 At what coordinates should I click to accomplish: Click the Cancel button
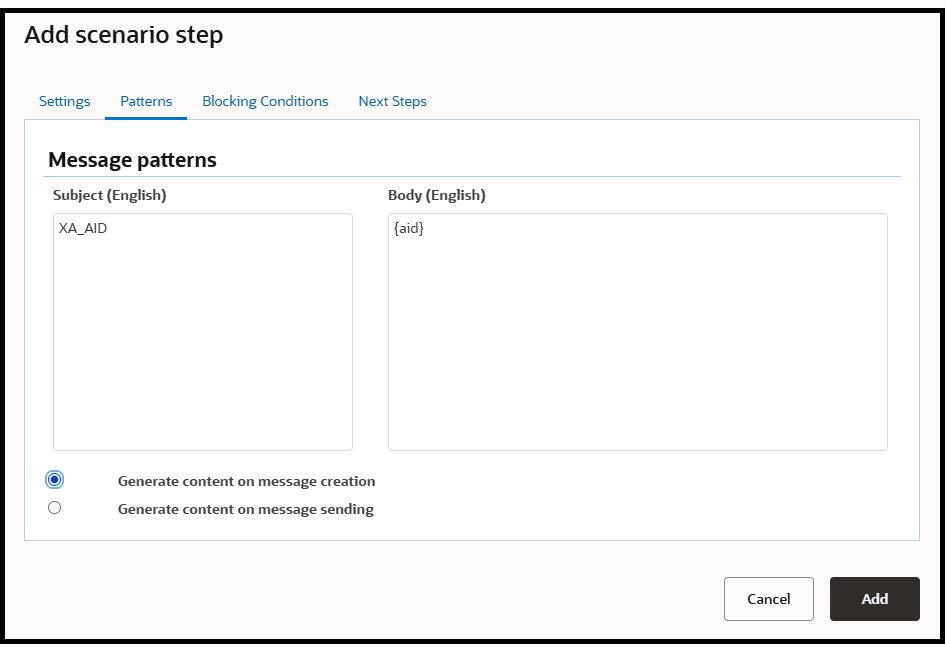768,599
